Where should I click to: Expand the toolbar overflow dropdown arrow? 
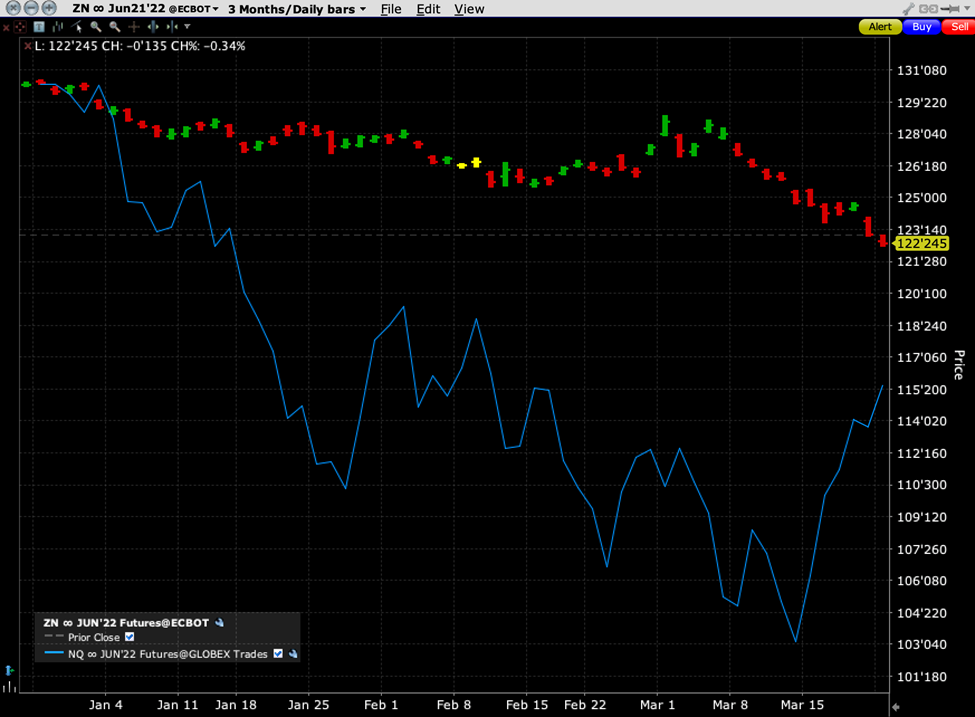pyautogui.click(x=187, y=27)
